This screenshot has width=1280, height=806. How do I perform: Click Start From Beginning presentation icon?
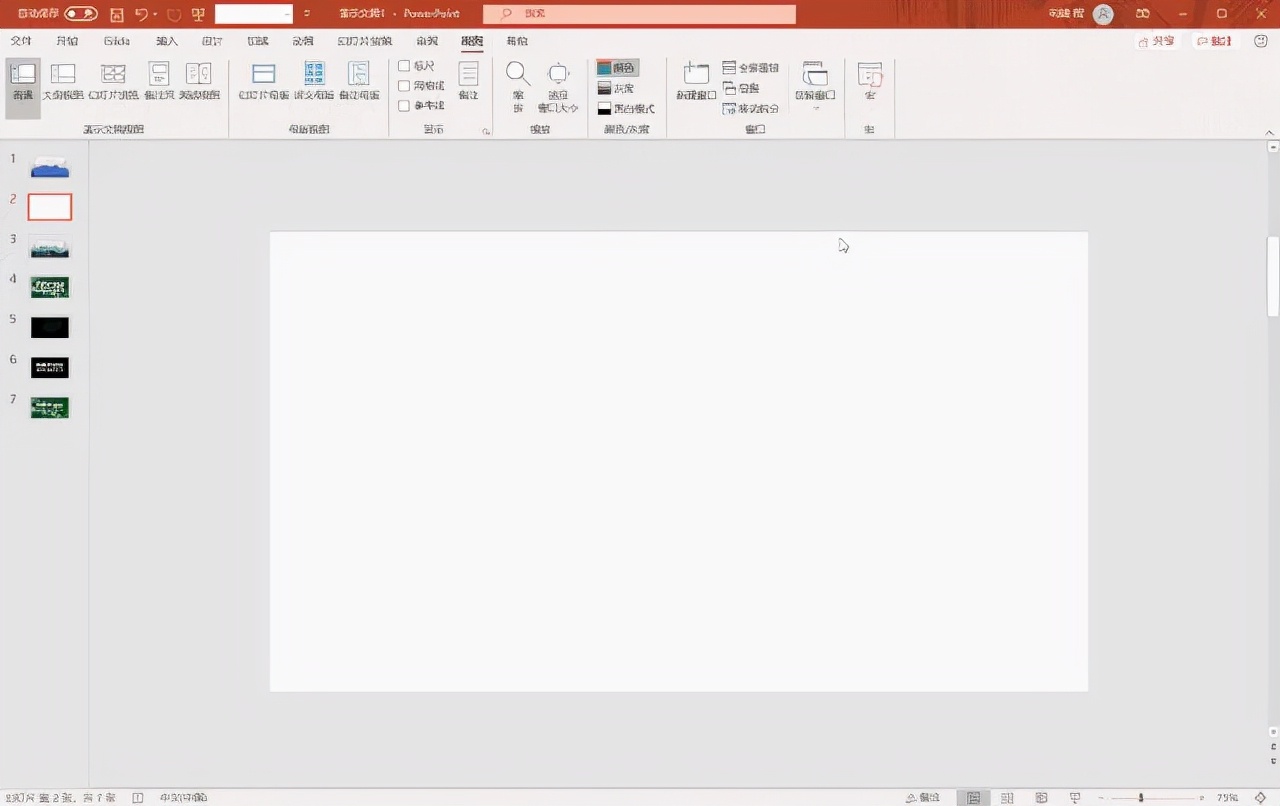coord(198,14)
